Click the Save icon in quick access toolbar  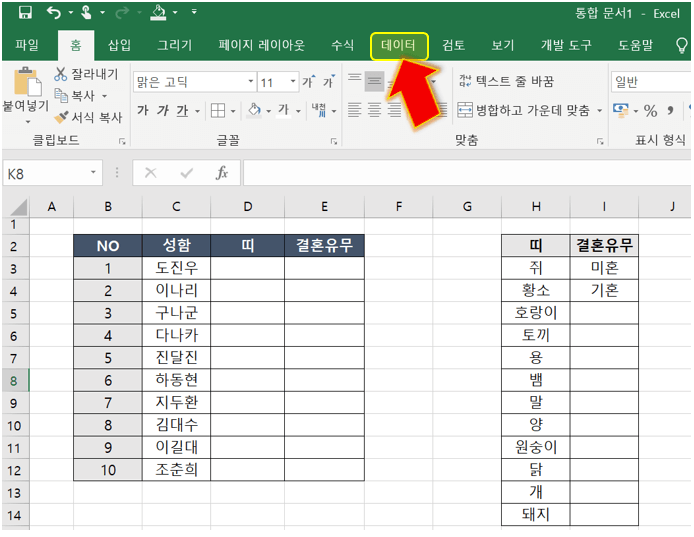point(25,12)
